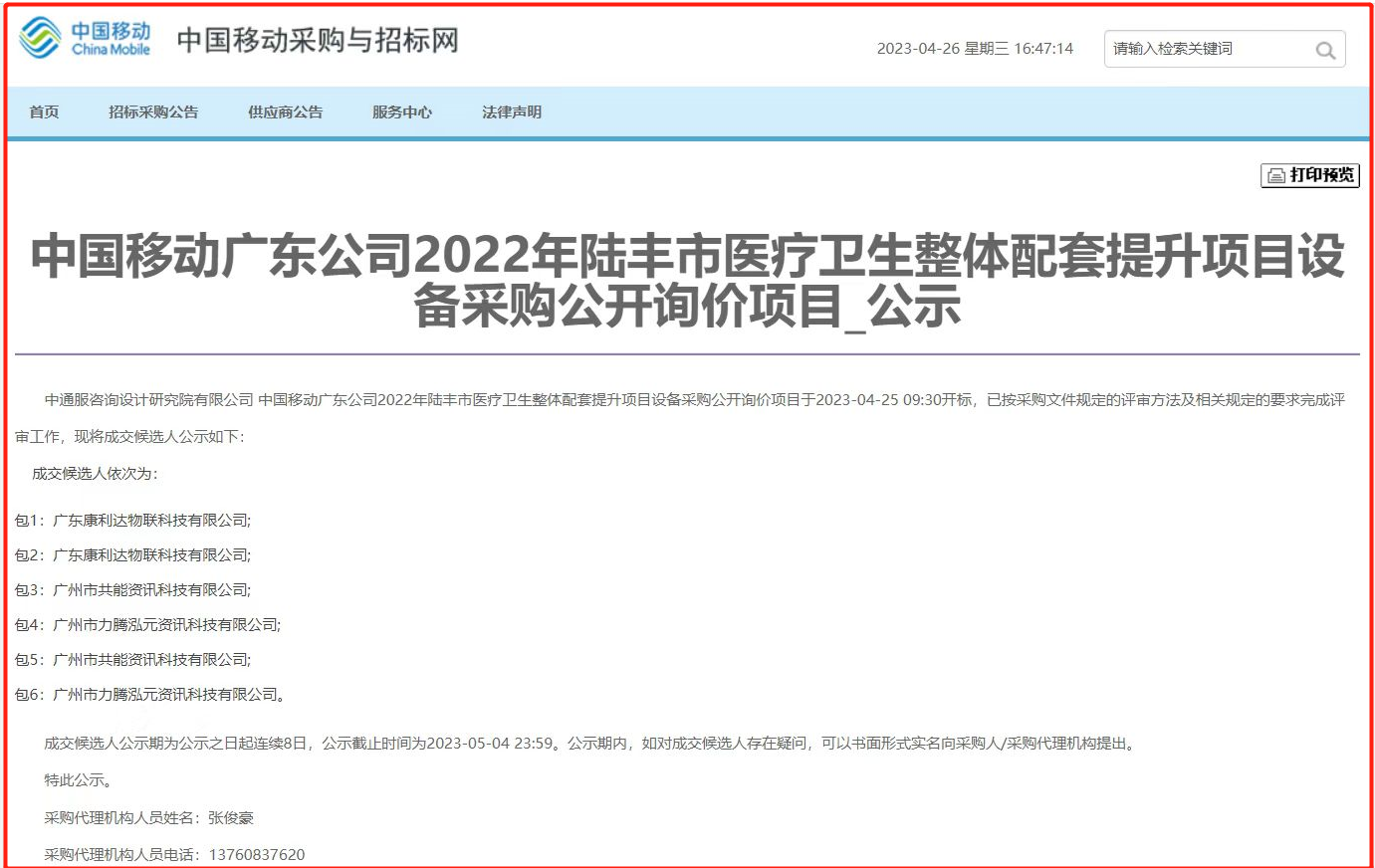Open the 招标采购公告 menu item

tap(153, 112)
